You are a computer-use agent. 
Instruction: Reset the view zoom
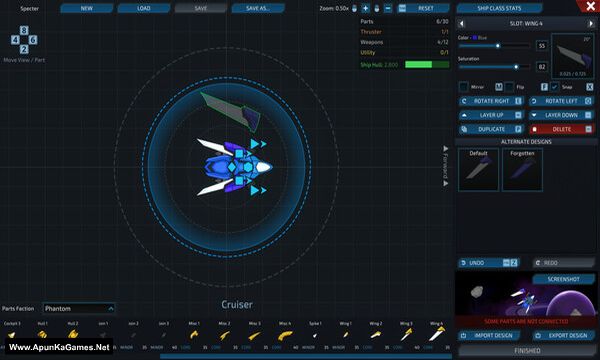click(423, 8)
